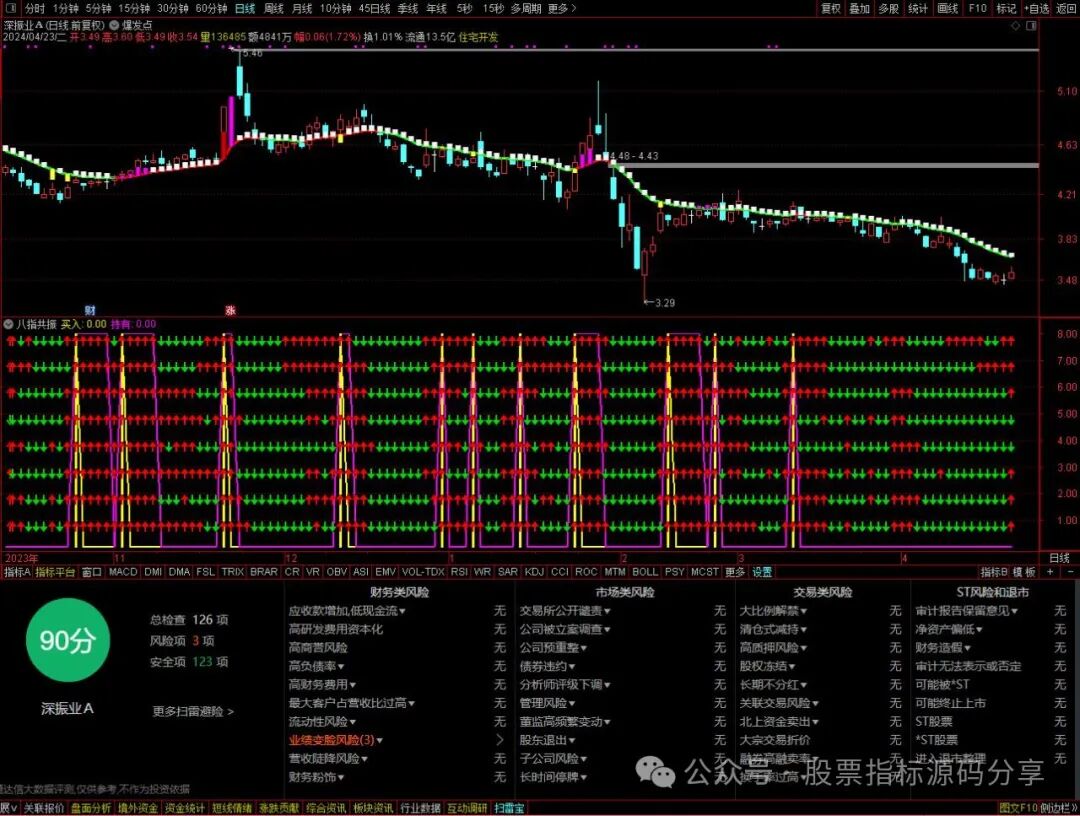Click the 复权 button
Image resolution: width=1080 pixels, height=816 pixels.
[x=831, y=8]
